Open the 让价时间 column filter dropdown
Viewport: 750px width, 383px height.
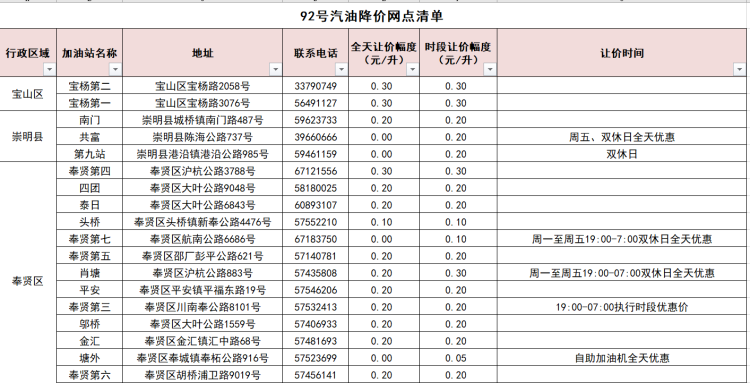pos(739,69)
